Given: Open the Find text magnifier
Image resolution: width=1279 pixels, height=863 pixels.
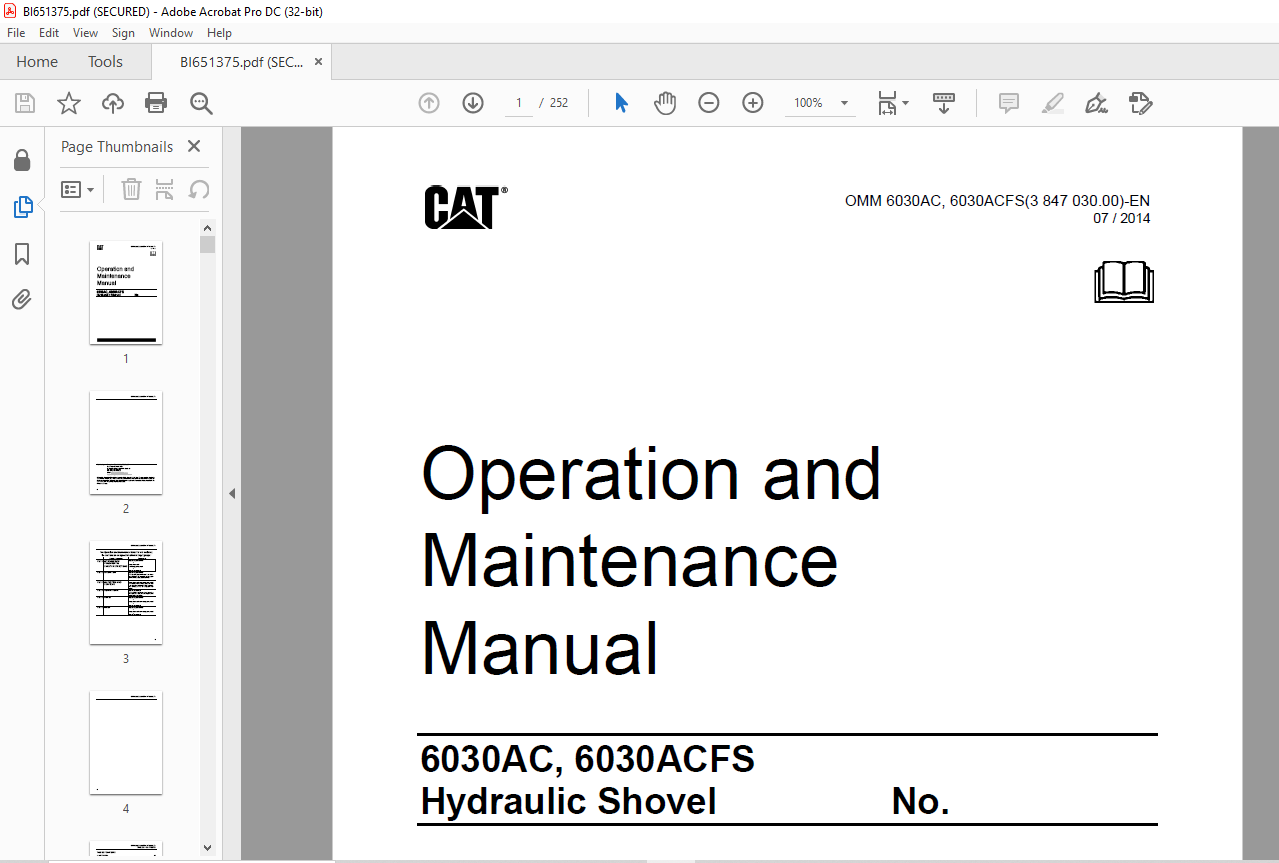Looking at the screenshot, I should [x=201, y=103].
